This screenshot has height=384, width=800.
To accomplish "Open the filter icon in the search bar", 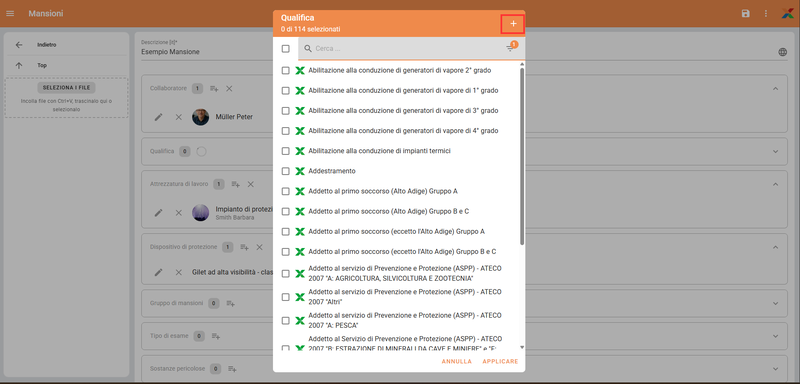I will 510,48.
